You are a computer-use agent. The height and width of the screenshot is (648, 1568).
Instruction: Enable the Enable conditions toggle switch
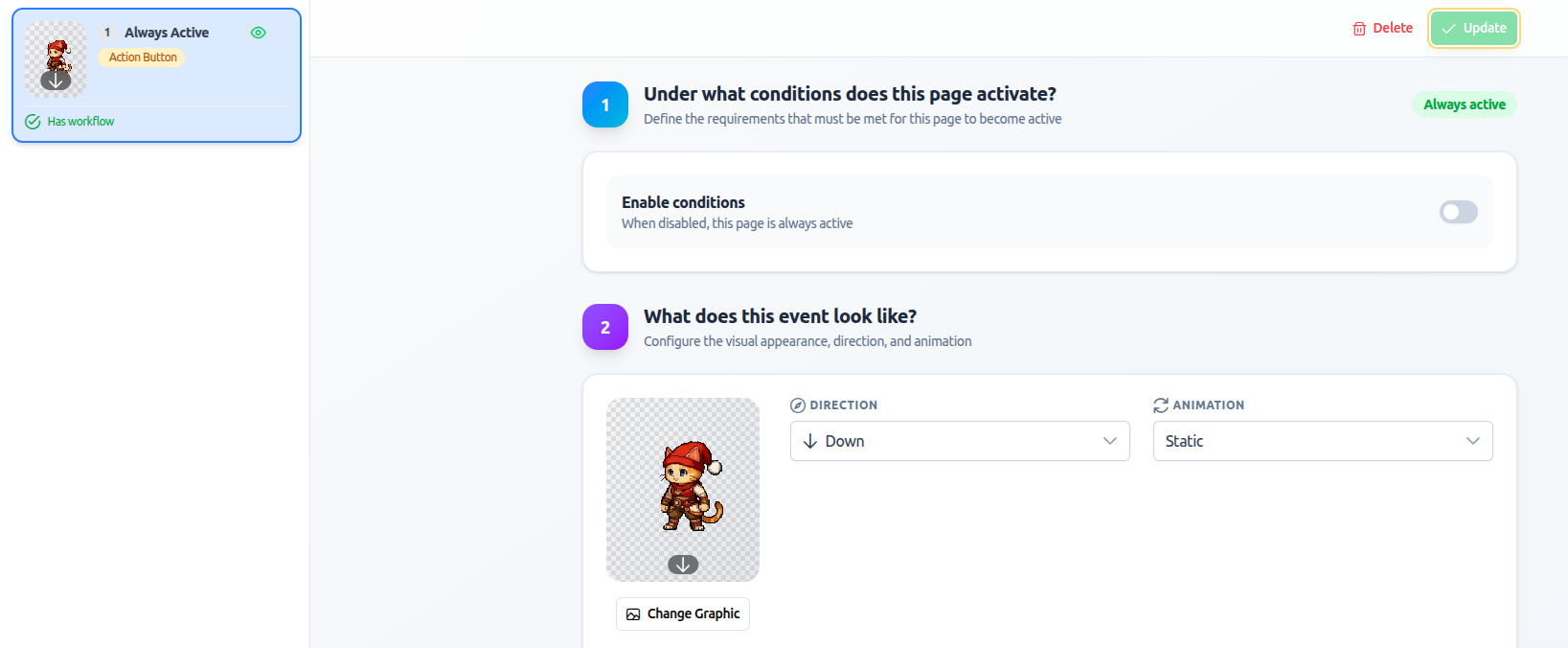(x=1458, y=212)
